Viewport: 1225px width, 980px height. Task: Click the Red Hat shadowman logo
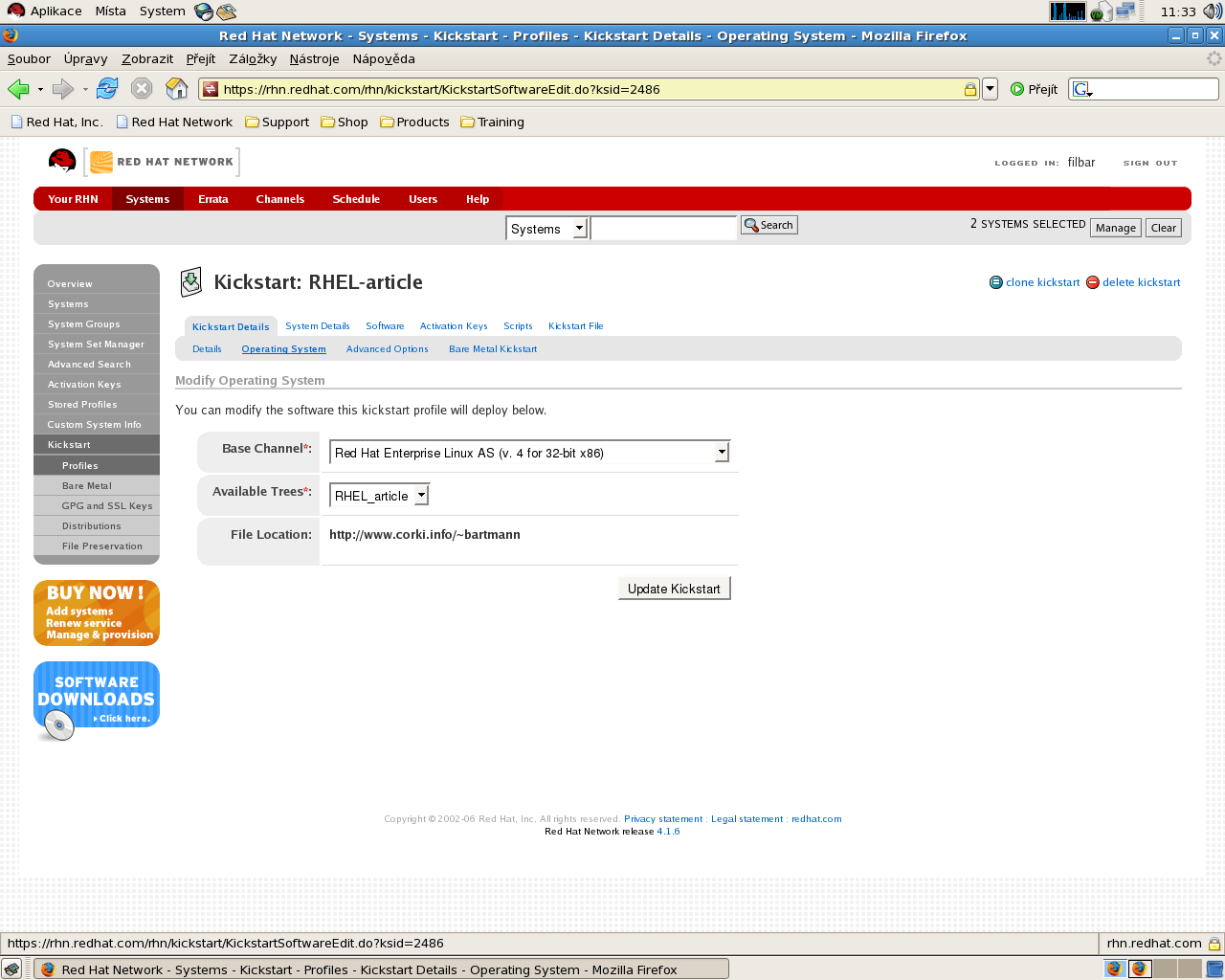(x=62, y=161)
